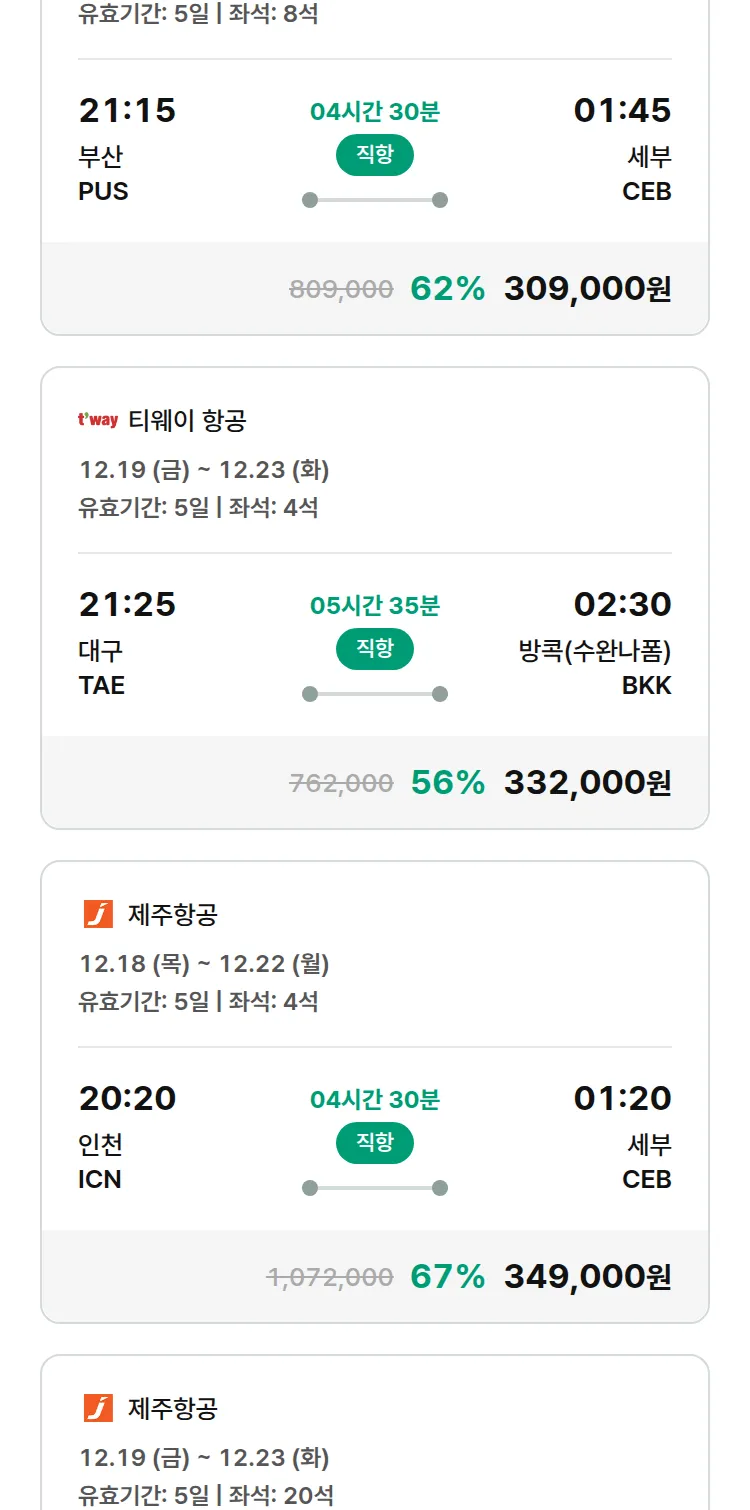
Task: Tap the 직항 badge on the Busan–Cebu flight
Action: pos(374,155)
